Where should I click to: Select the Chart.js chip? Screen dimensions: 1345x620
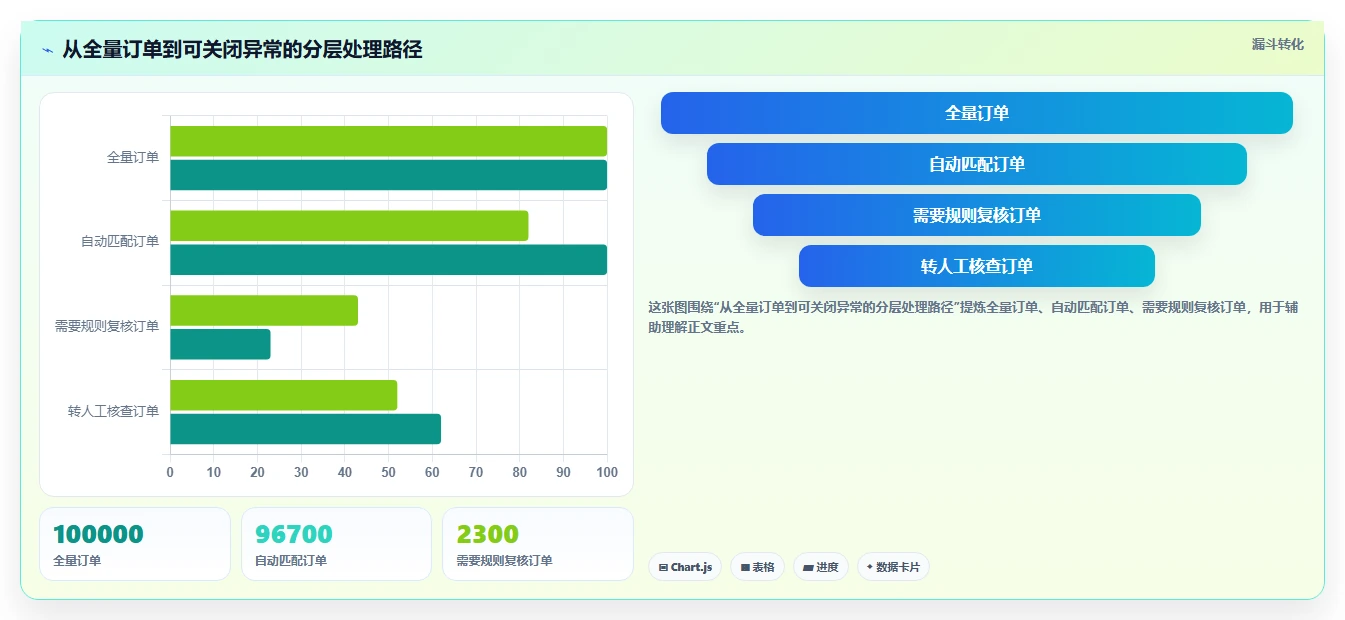(685, 567)
